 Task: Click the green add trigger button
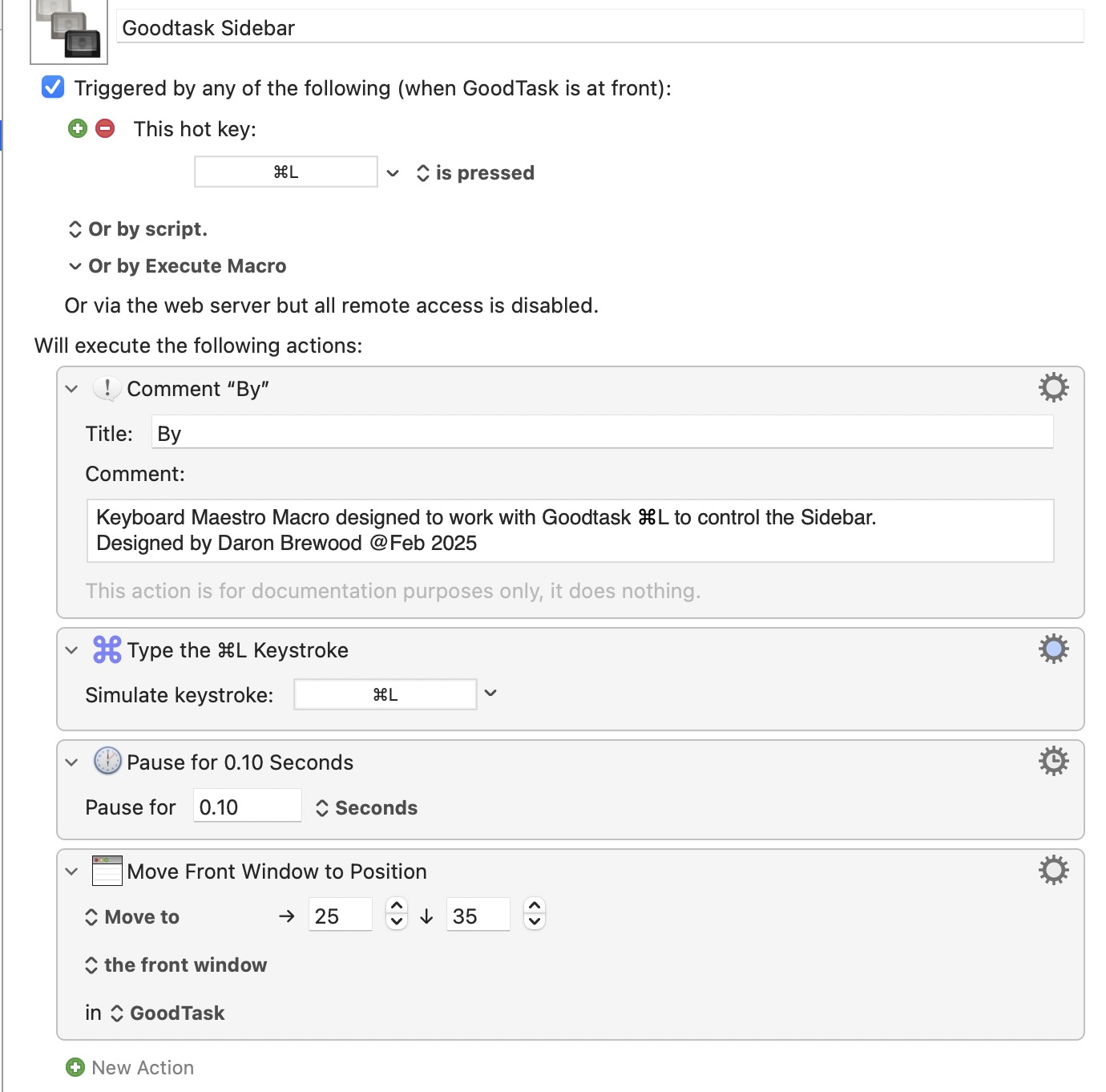tap(78, 128)
